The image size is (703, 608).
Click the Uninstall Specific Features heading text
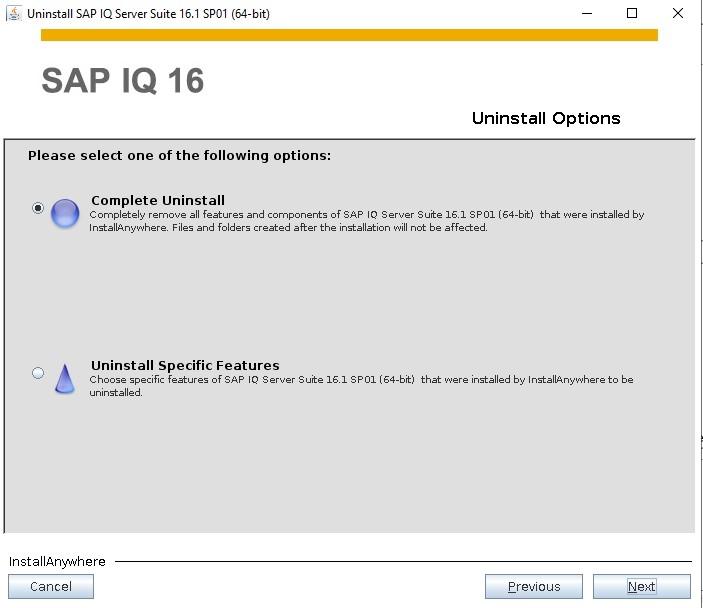pyautogui.click(x=185, y=365)
